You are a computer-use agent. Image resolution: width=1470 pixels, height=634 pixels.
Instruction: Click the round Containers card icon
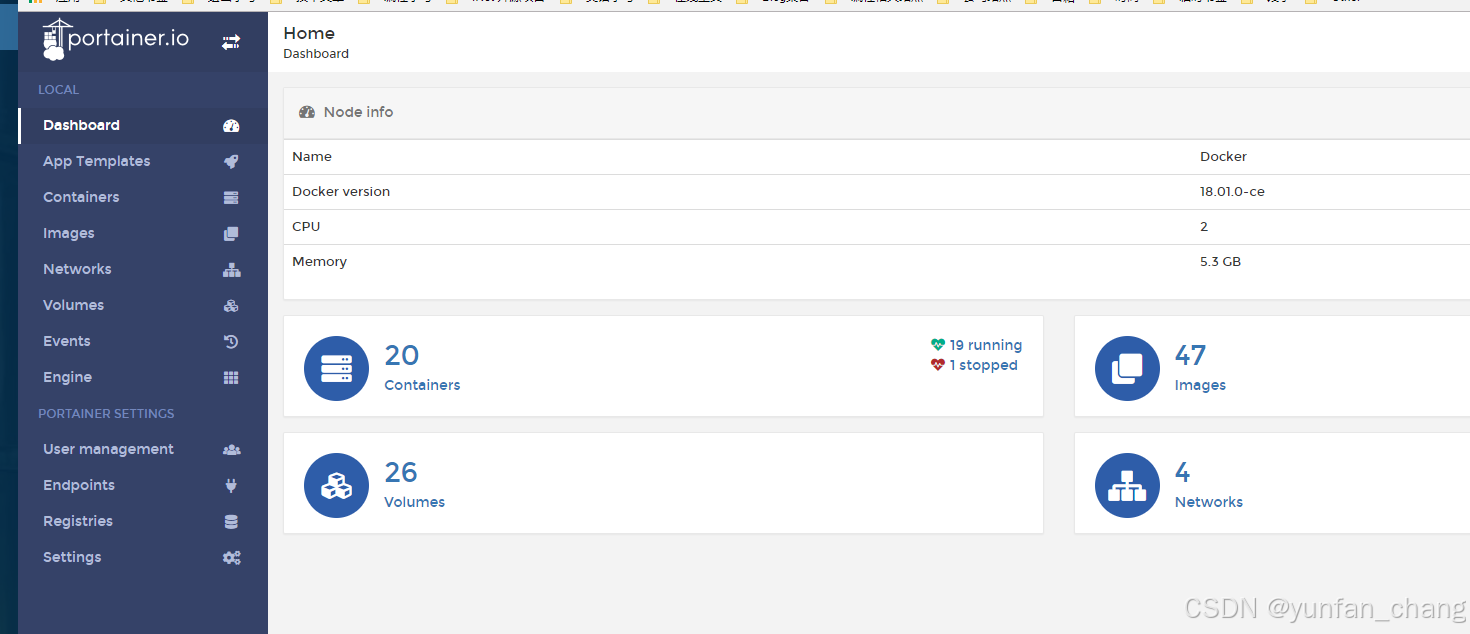[336, 368]
